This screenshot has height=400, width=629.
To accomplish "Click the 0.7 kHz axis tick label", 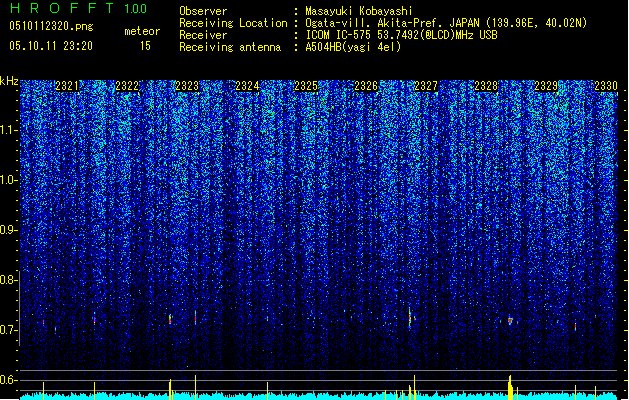I will tap(9, 330).
